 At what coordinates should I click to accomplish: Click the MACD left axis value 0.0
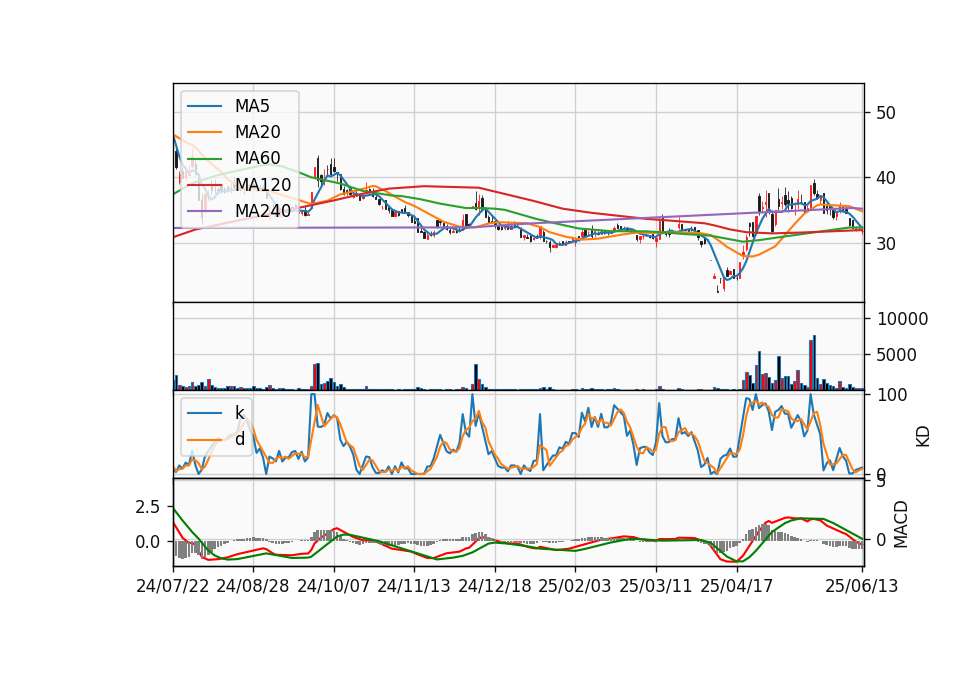coord(147,542)
